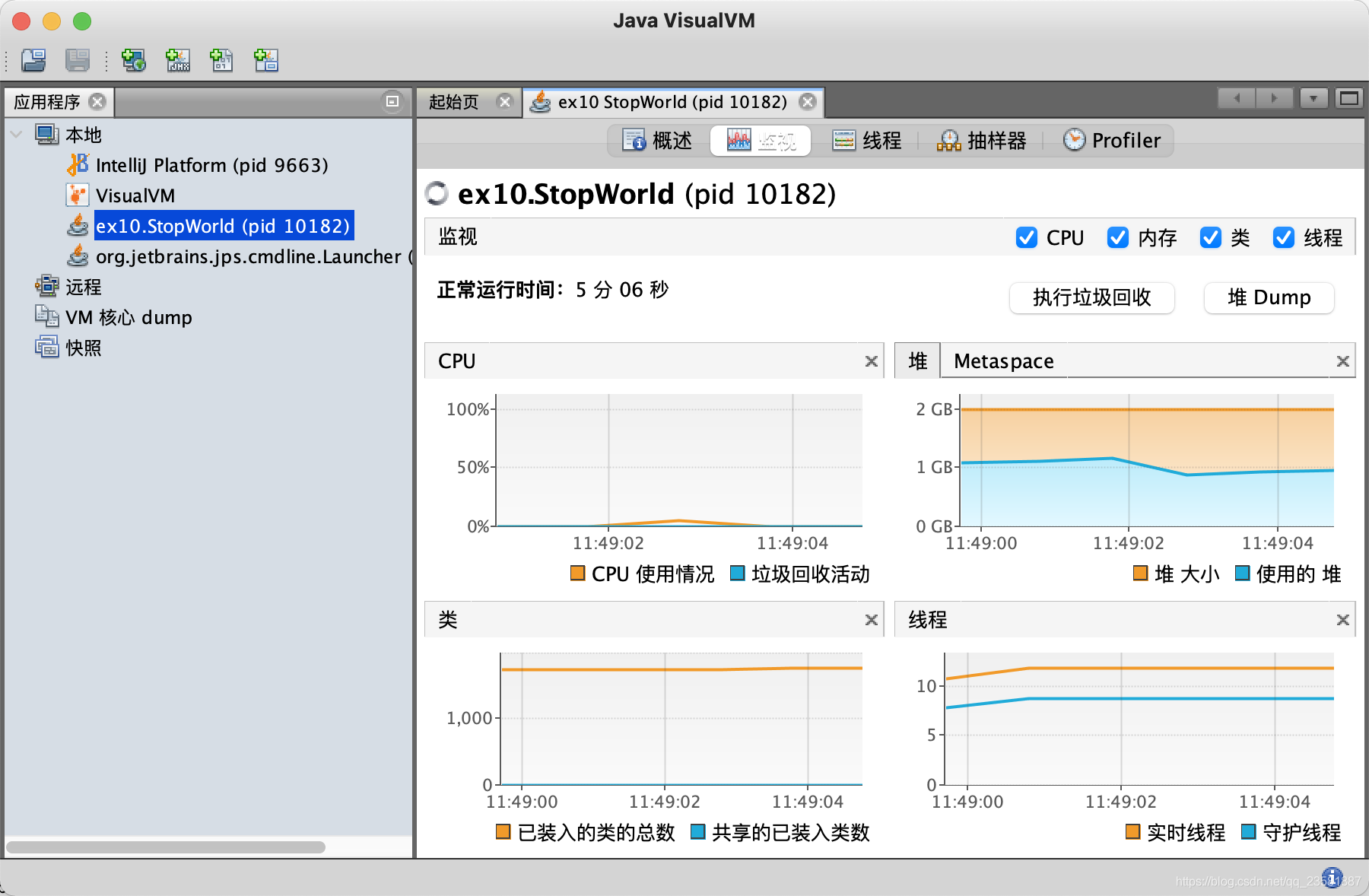Select ex10.StopWorld (pid 10182) in tree
Image resolution: width=1369 pixels, height=896 pixels.
224,226
